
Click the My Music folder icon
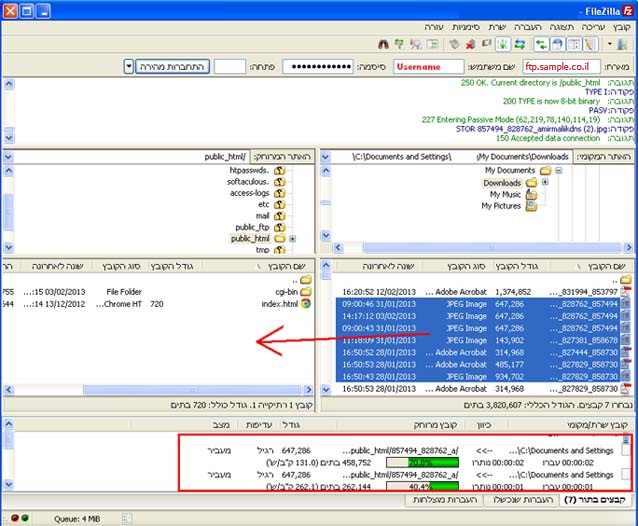(x=531, y=194)
